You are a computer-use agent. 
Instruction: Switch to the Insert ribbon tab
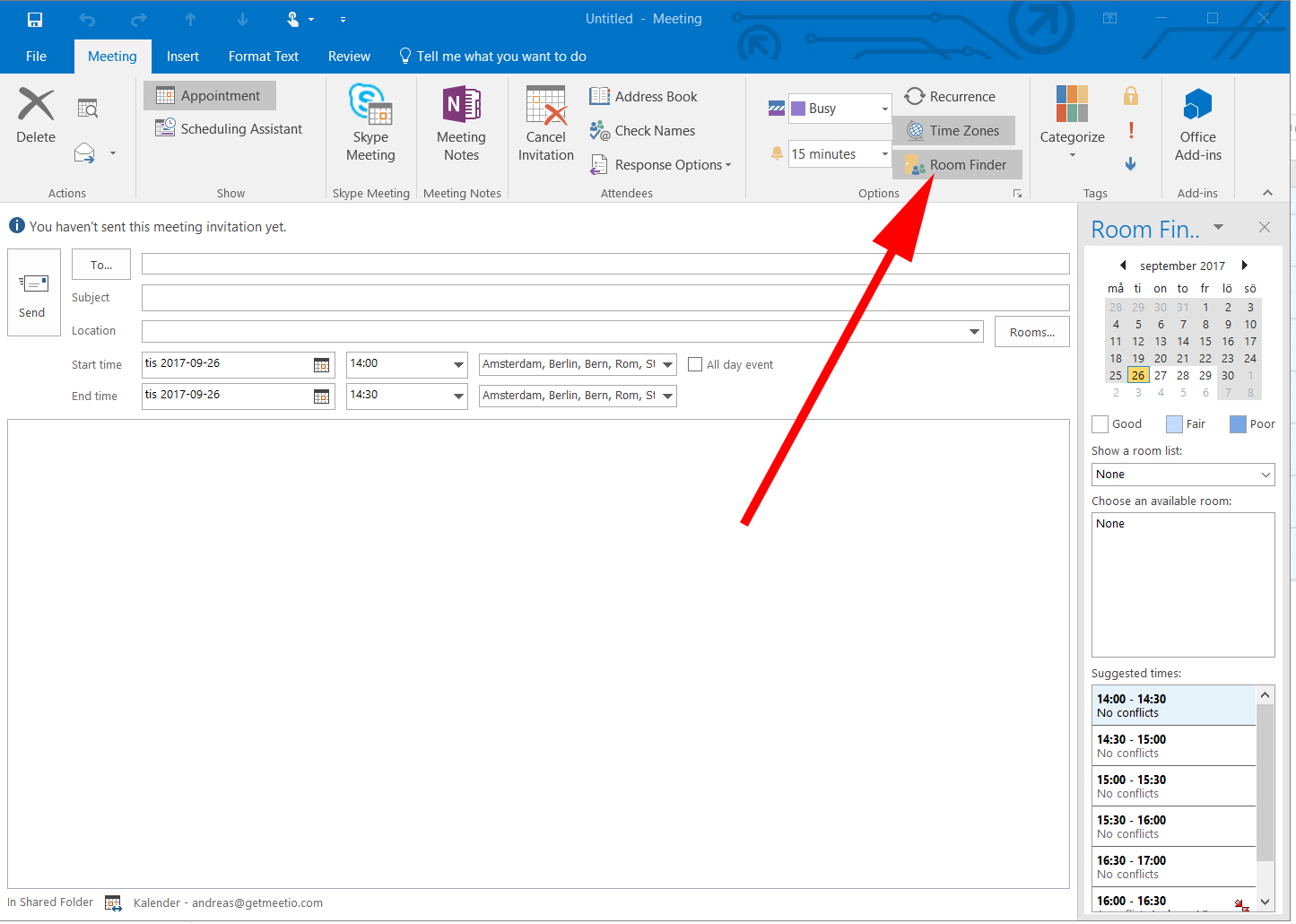tap(183, 56)
